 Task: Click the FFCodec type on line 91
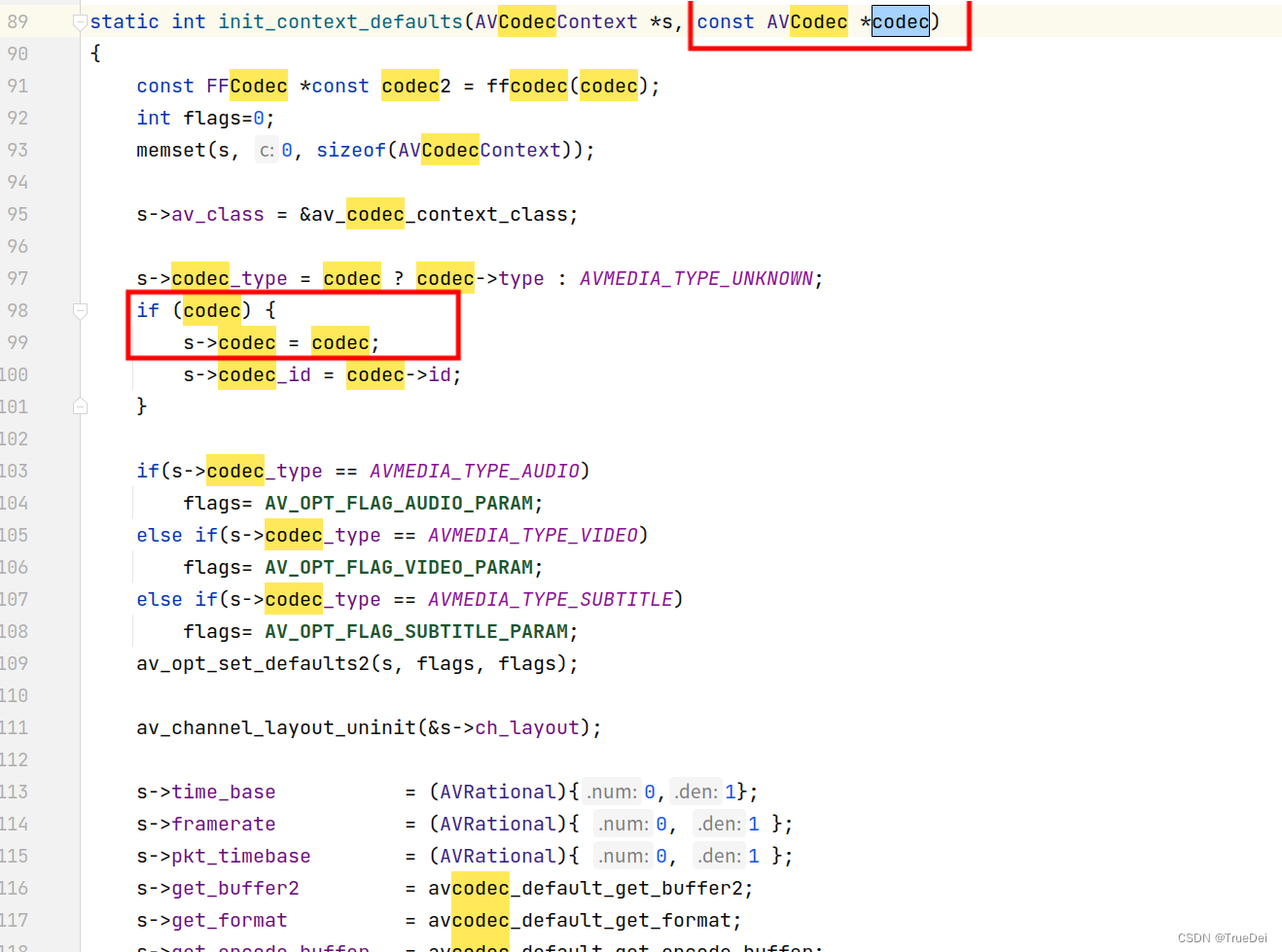247,86
